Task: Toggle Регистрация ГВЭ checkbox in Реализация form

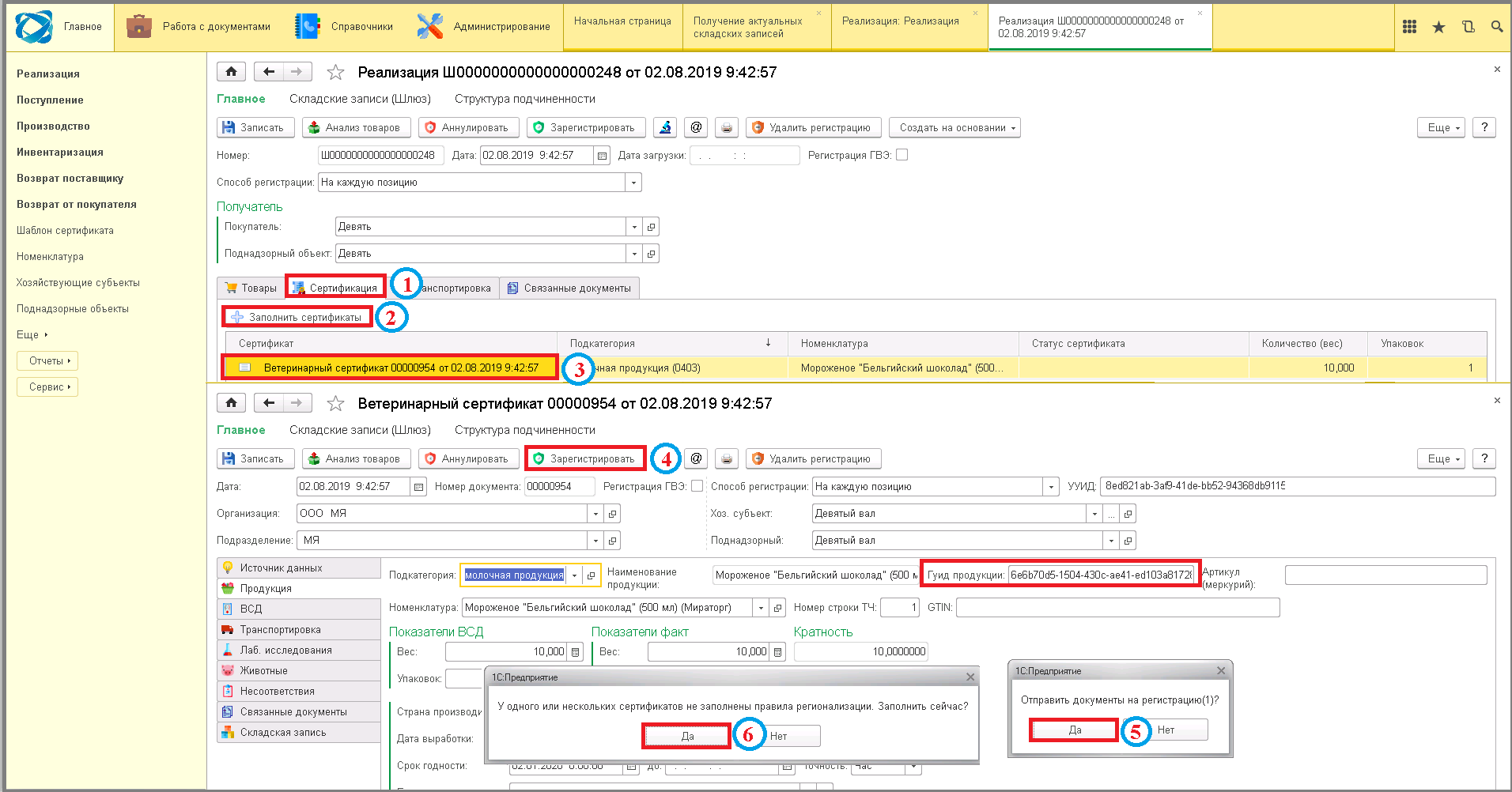Action: [x=902, y=155]
